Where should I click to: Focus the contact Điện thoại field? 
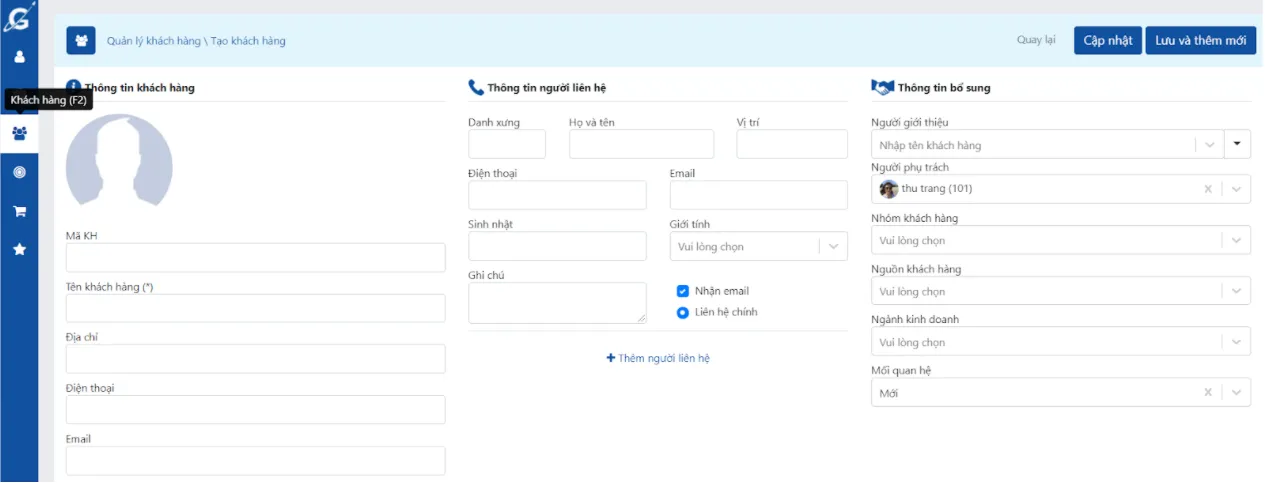pos(557,195)
